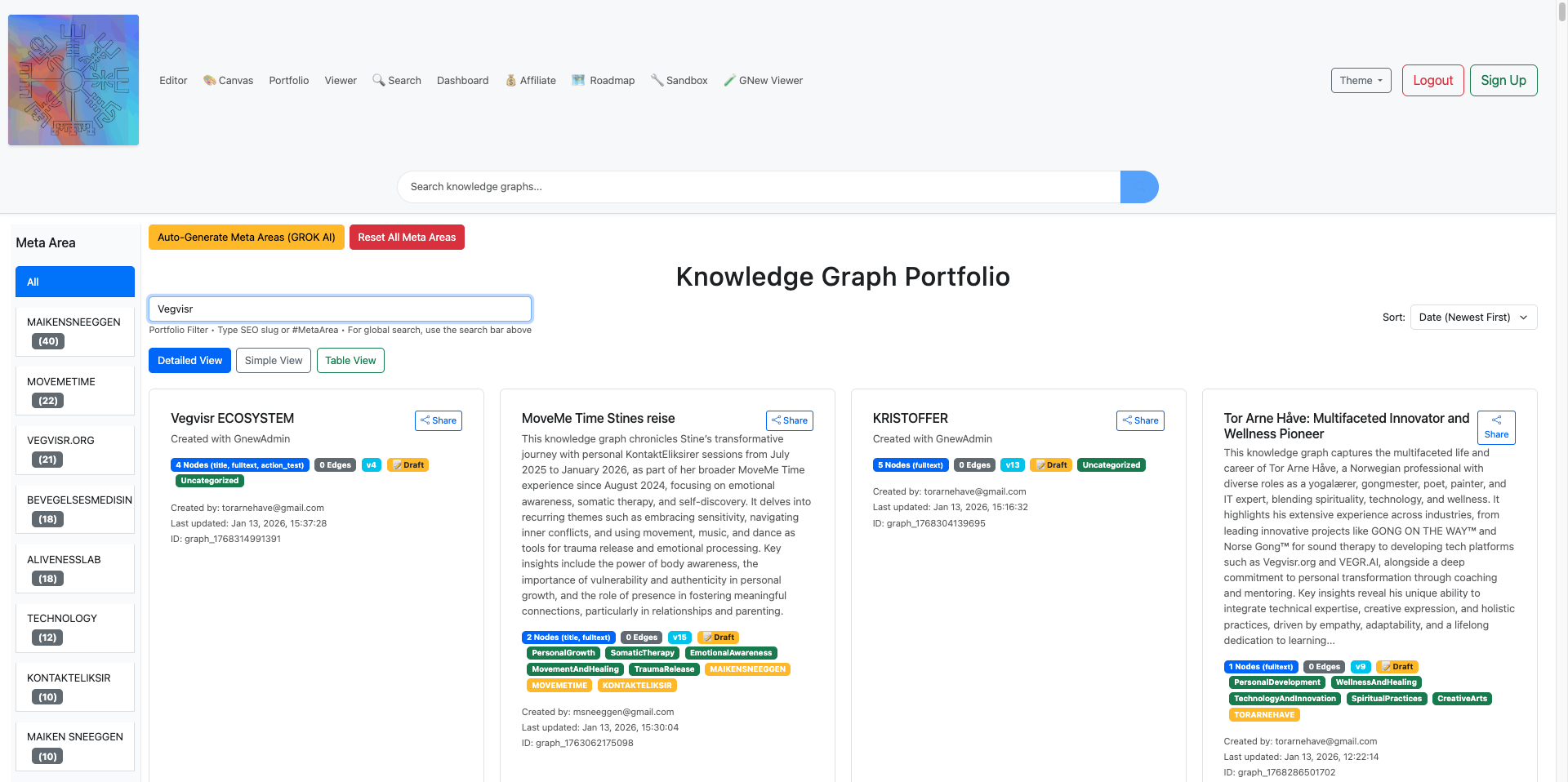
Task: Click the Search magnifier icon in navbar
Action: pyautogui.click(x=378, y=80)
